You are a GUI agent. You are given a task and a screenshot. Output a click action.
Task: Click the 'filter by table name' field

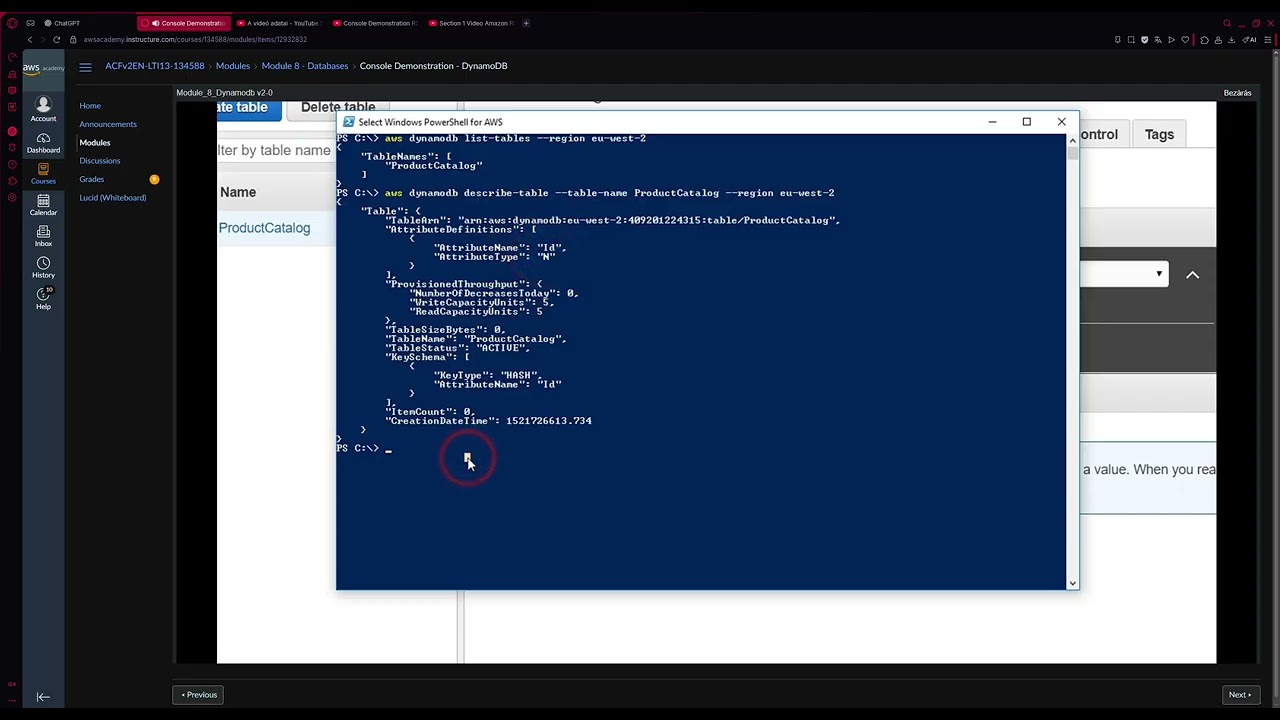276,150
